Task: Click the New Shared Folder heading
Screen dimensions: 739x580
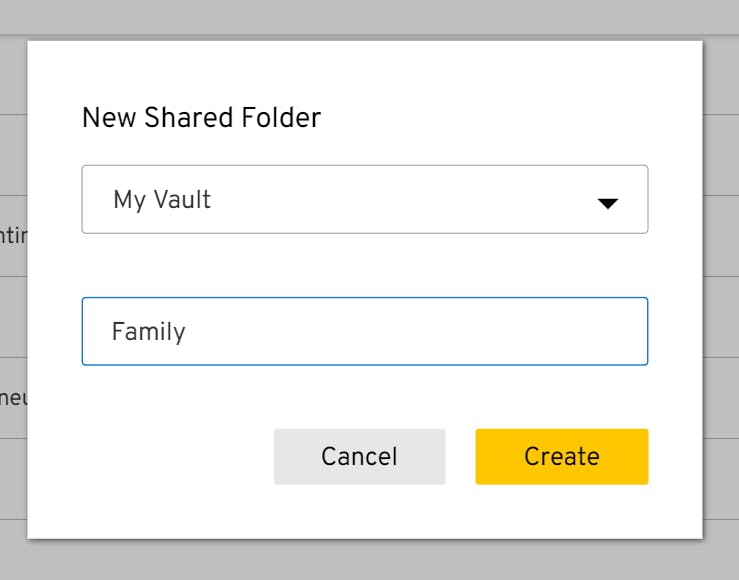Action: [x=201, y=118]
